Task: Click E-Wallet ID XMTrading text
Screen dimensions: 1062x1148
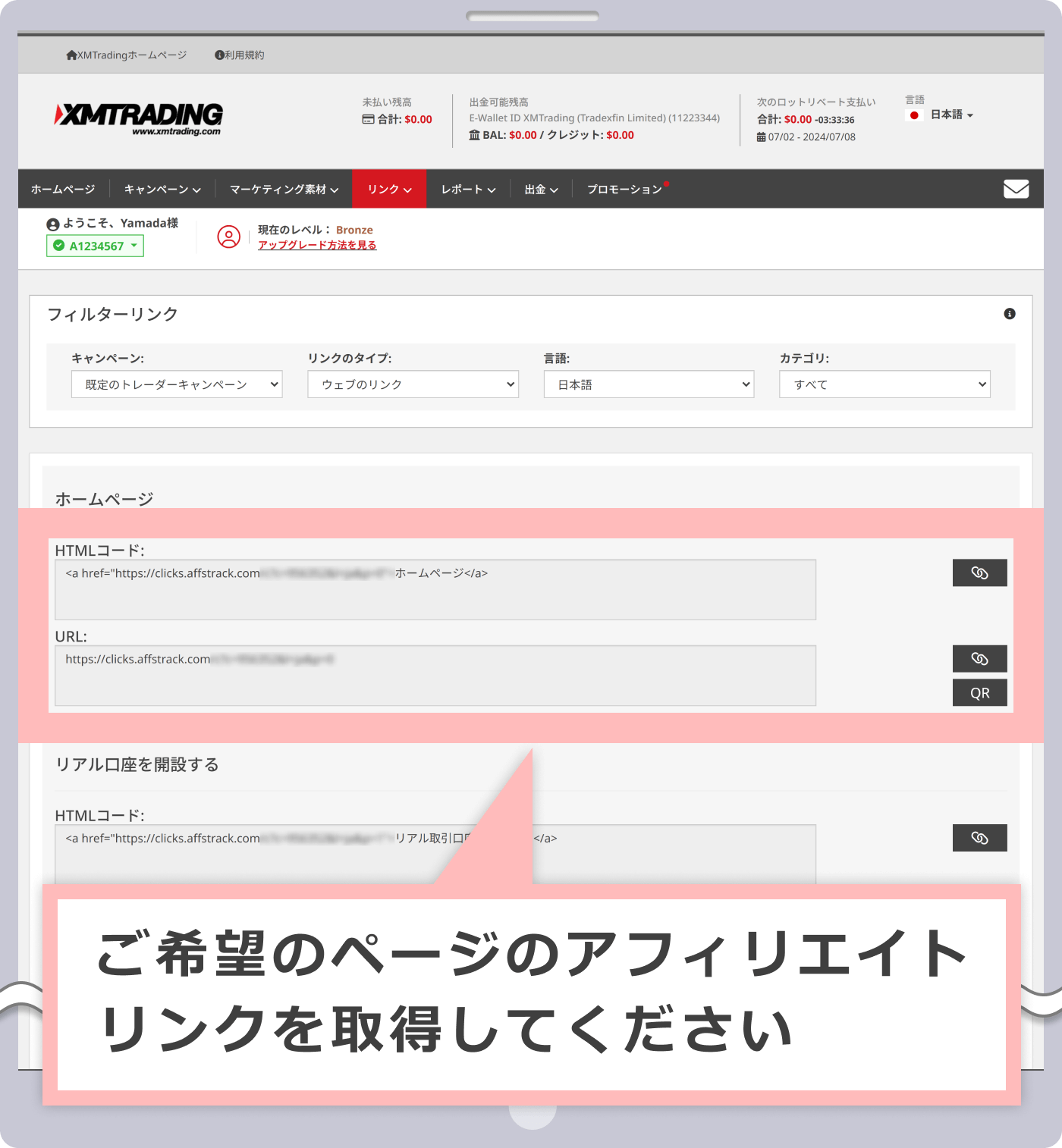Action: coord(594,118)
